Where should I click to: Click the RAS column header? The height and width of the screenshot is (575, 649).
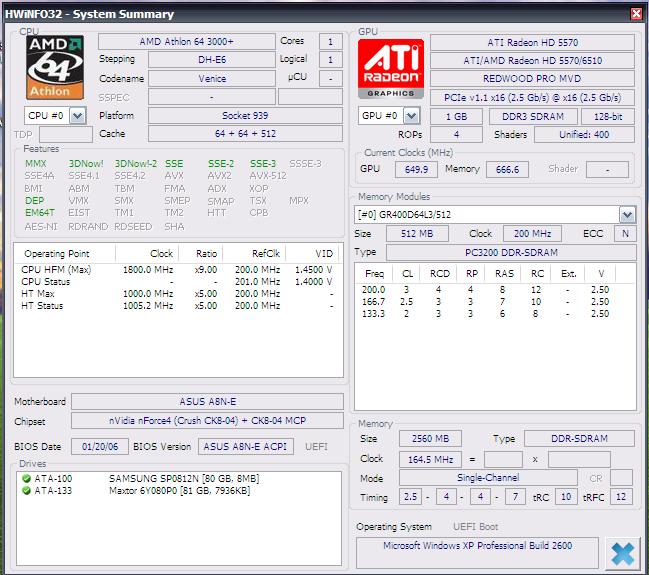click(504, 274)
